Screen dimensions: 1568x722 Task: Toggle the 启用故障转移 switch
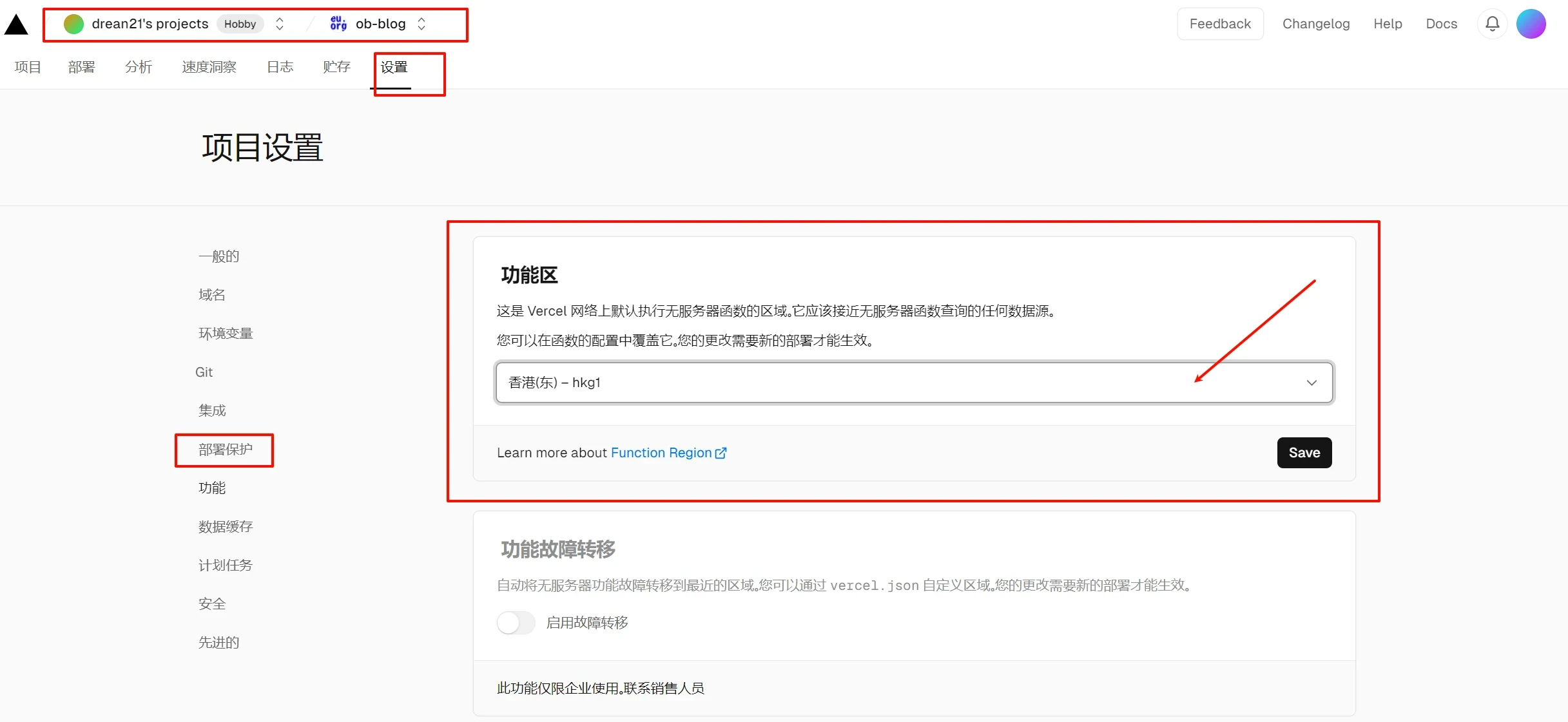(x=516, y=622)
